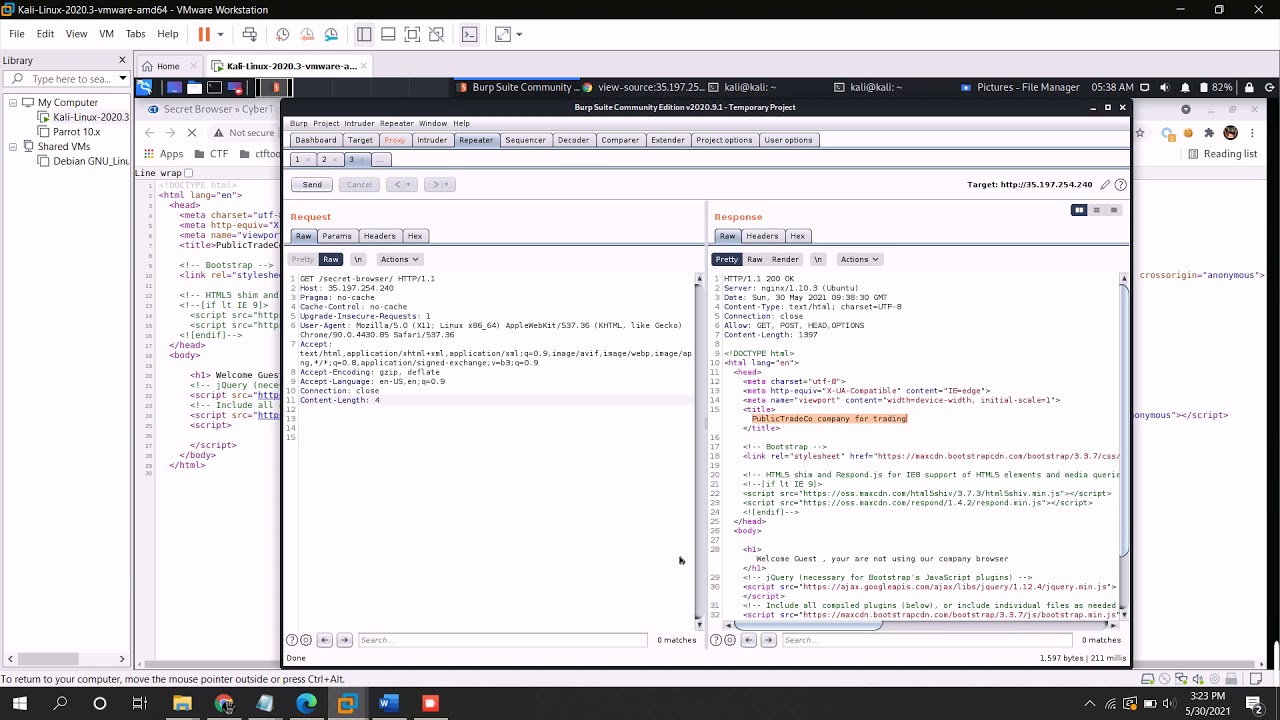The image size is (1280, 720).
Task: Open the Extender tab
Action: coord(668,140)
